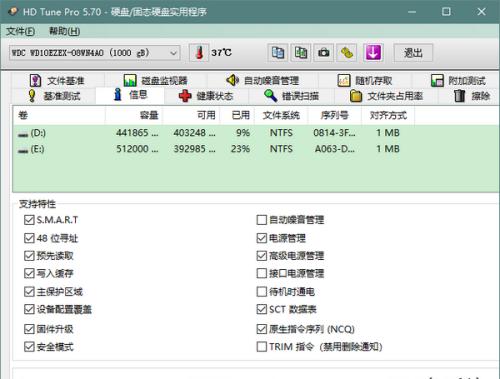Open the 帮助(H) menu
The width and height of the screenshot is (500, 379).
[64, 31]
